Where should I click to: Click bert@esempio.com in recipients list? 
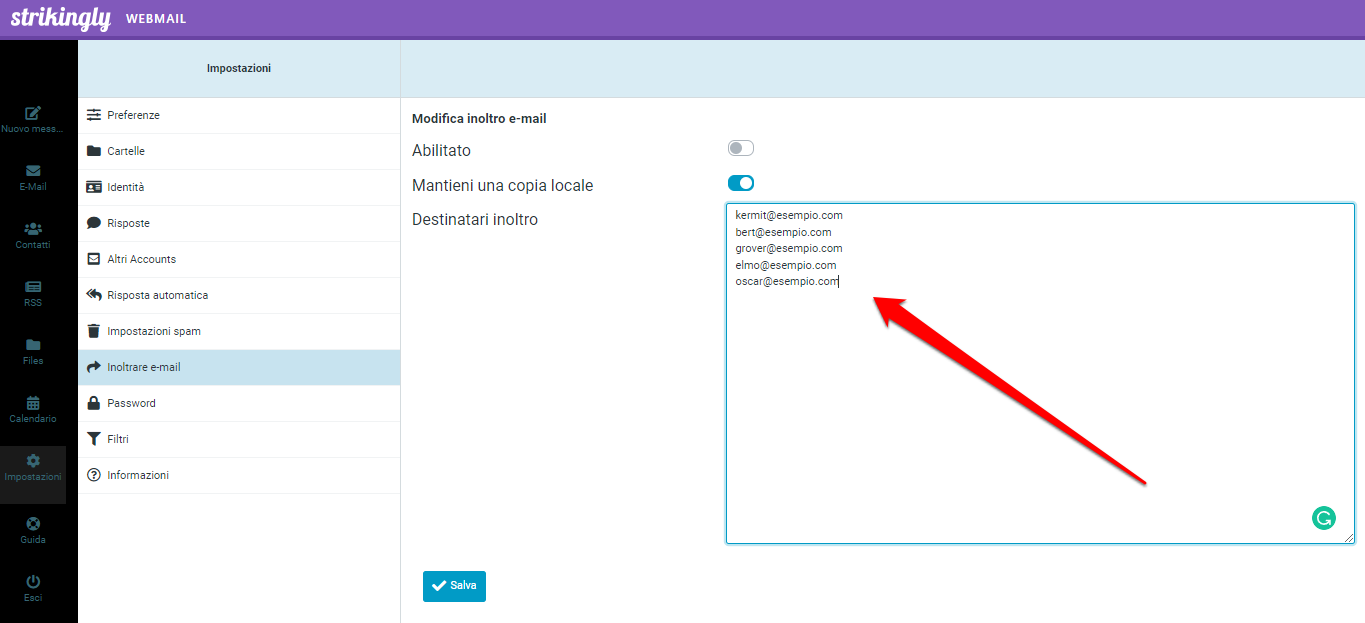pyautogui.click(x=783, y=232)
